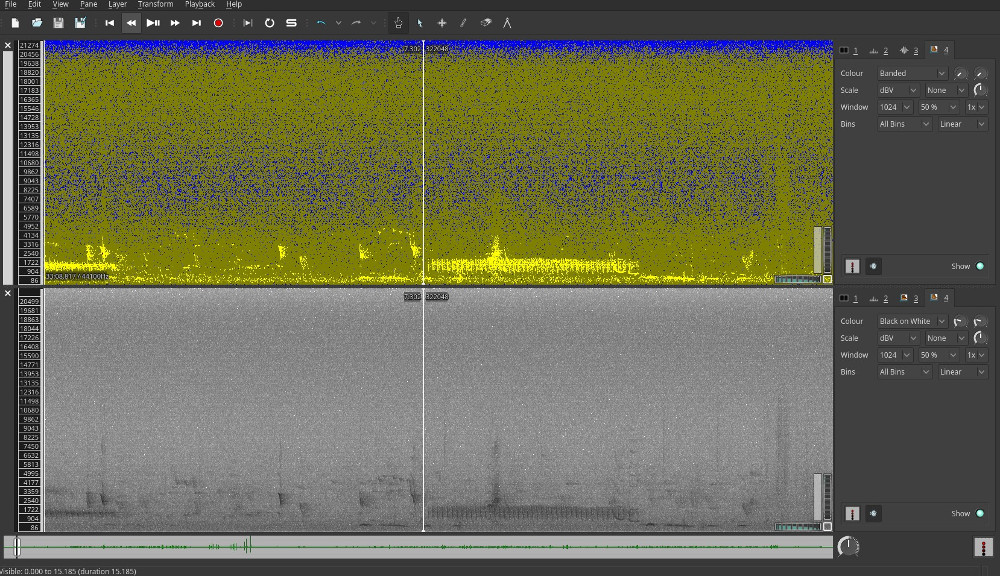Switch to layer tab 2 in top pane
1000x576 pixels.
(879, 50)
